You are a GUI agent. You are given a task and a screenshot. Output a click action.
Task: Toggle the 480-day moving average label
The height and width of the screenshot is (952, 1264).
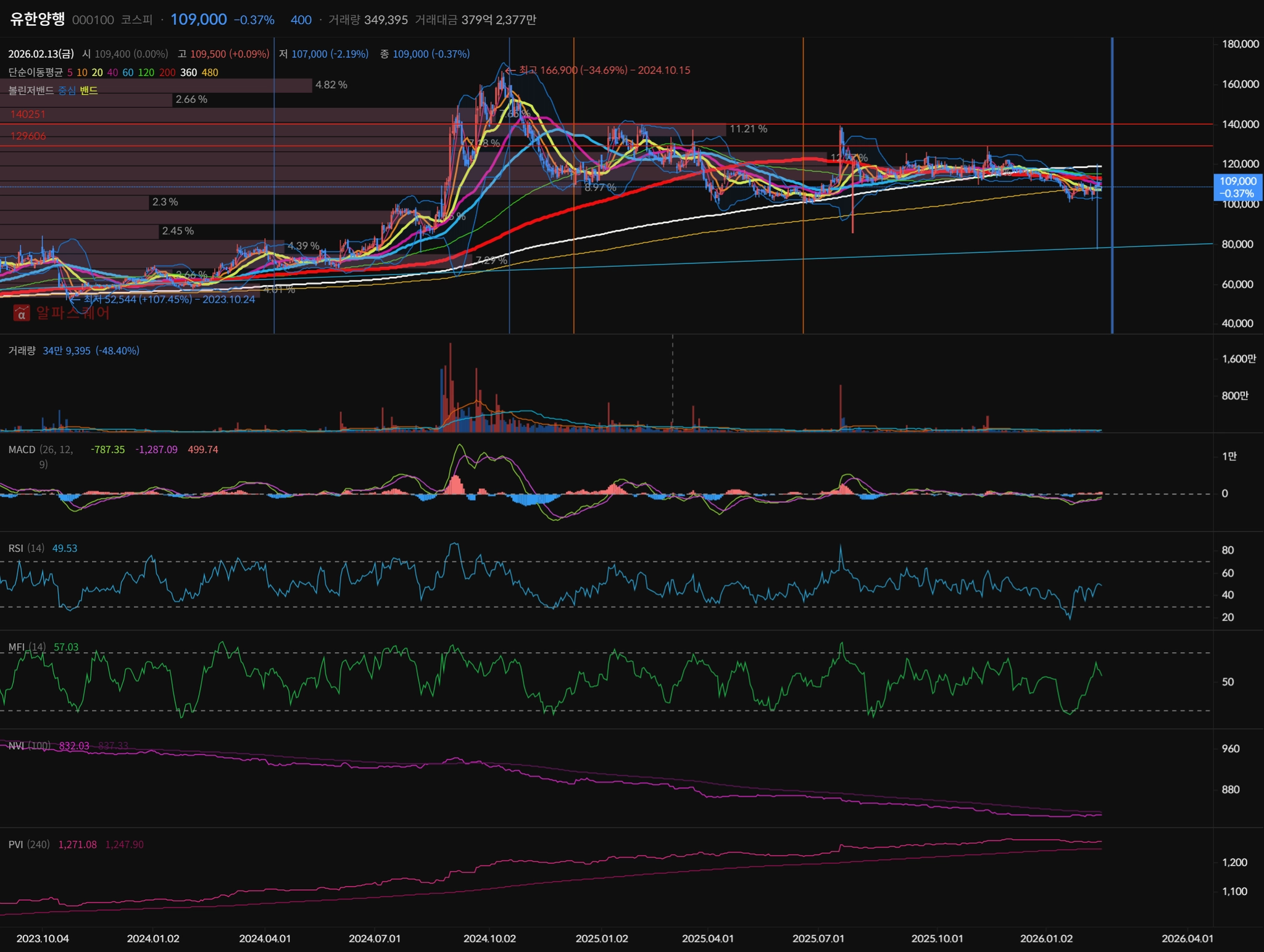(x=210, y=73)
